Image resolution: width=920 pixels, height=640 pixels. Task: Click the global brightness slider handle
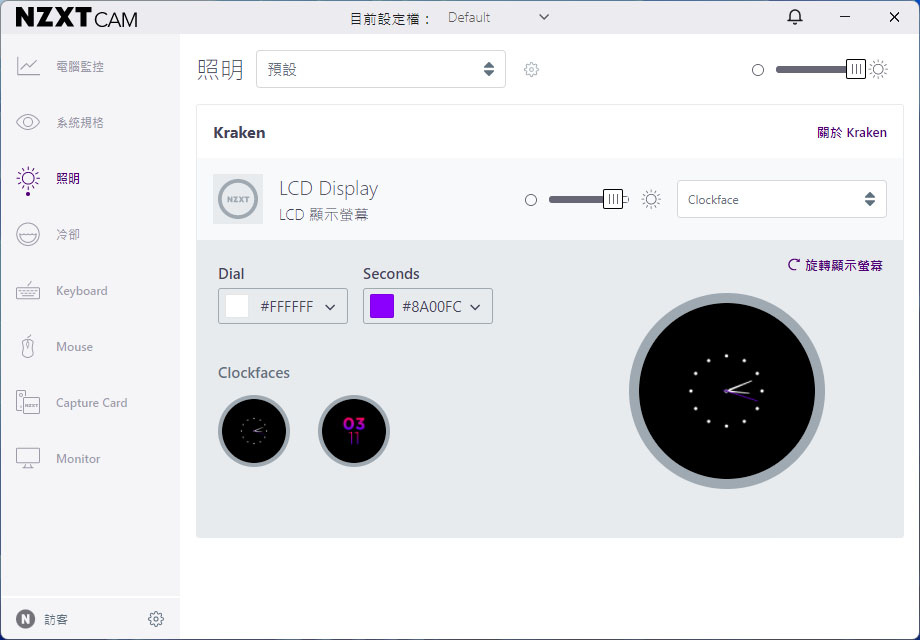coord(856,69)
